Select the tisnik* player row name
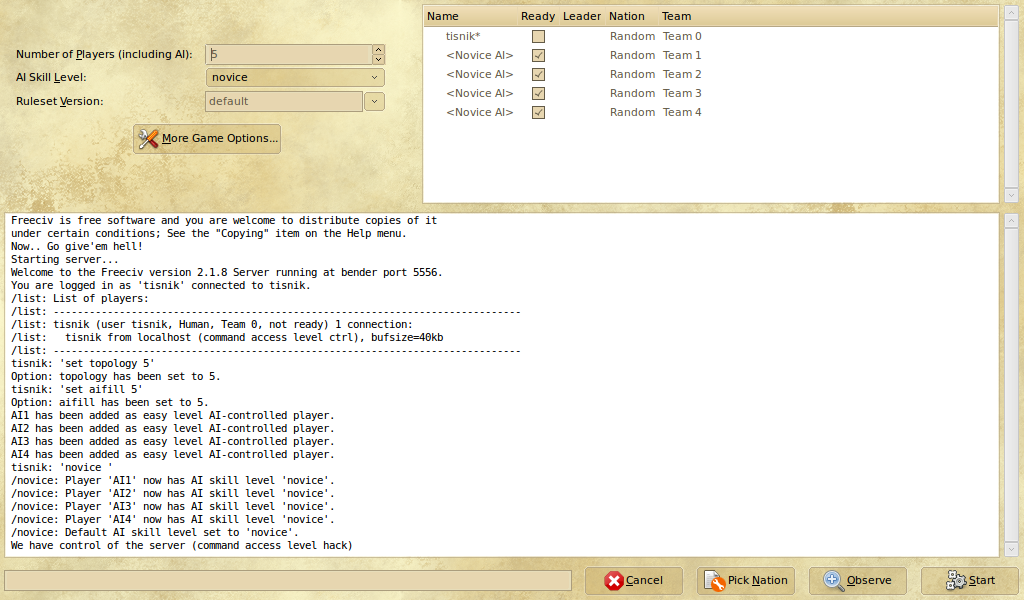Image resolution: width=1024 pixels, height=600 pixels. [x=463, y=37]
